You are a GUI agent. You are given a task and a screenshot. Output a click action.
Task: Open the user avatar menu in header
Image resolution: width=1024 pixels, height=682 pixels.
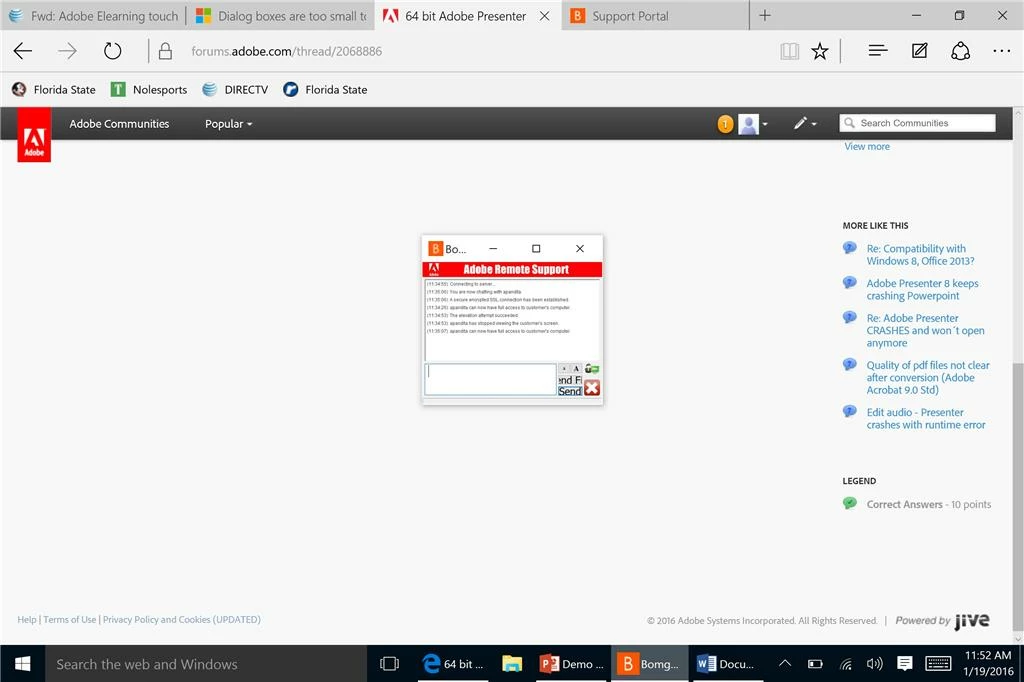click(753, 123)
